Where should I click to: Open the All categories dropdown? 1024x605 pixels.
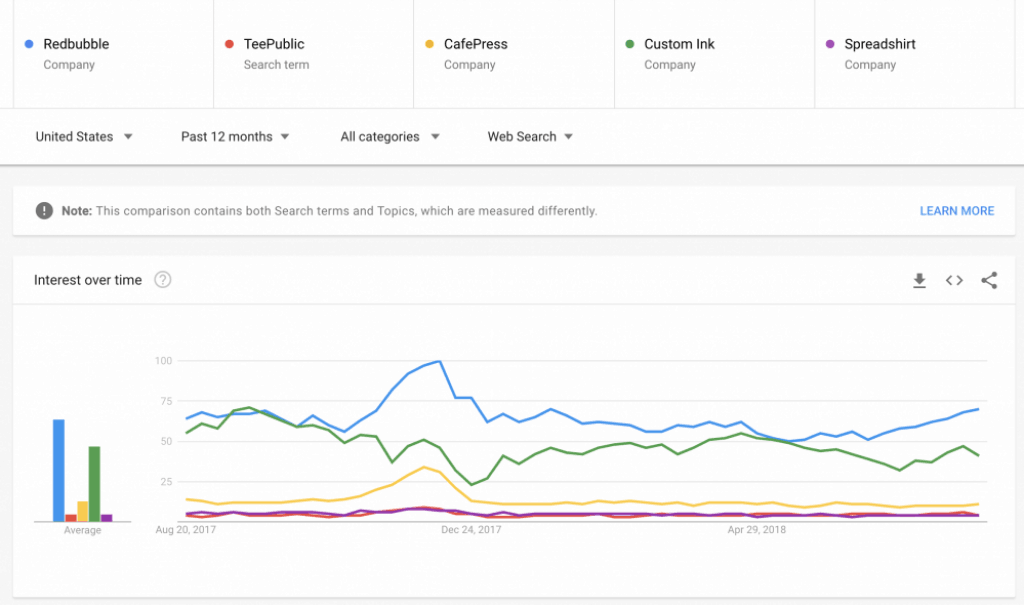[x=390, y=137]
